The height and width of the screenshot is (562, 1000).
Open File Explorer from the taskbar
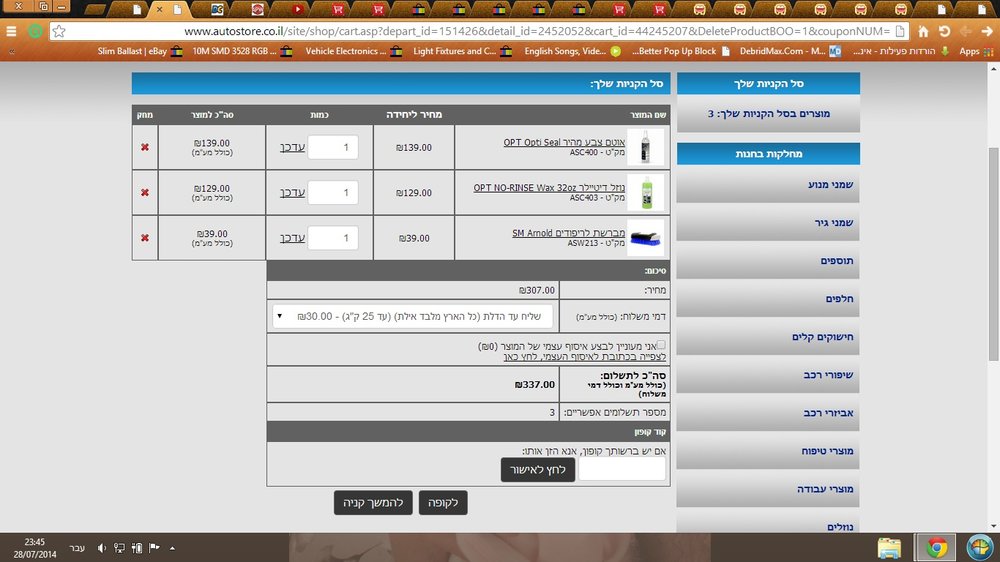click(889, 547)
